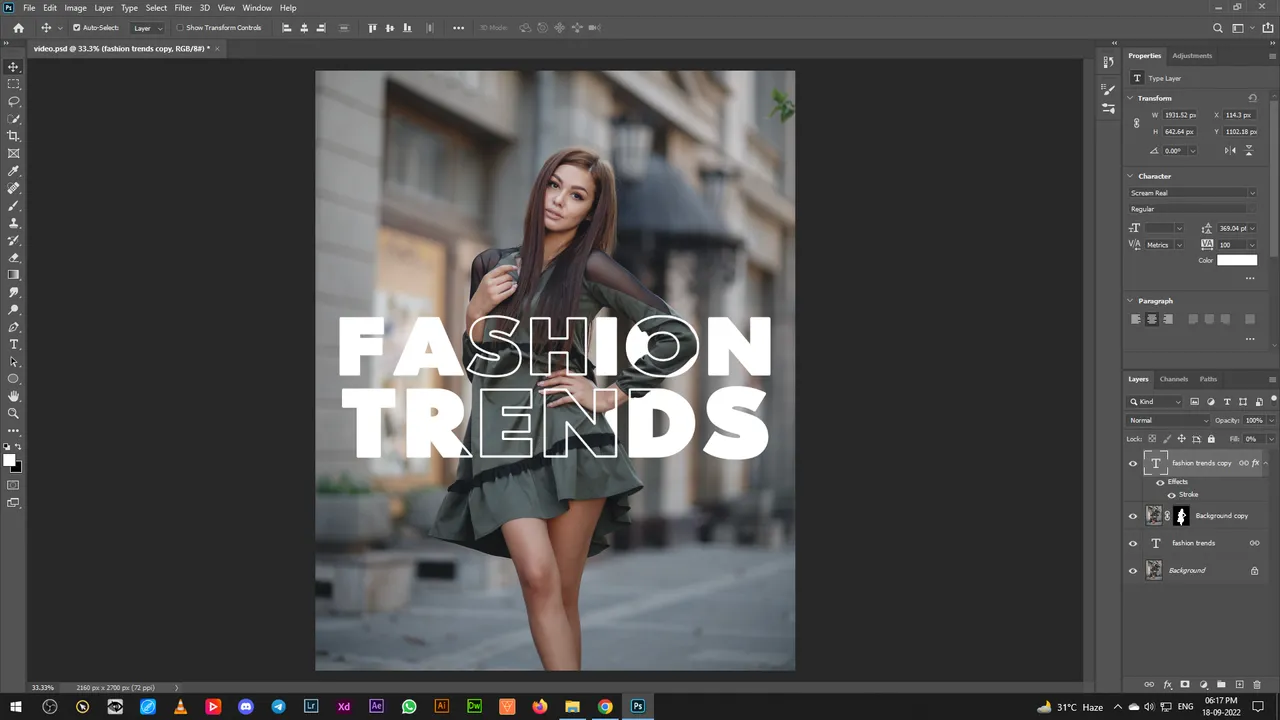Switch to the Channels tab
Screen dimensions: 1280x720
pos(1174,379)
